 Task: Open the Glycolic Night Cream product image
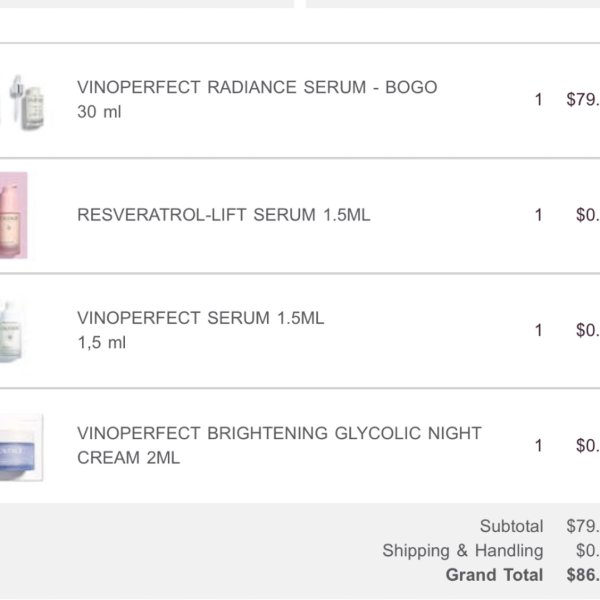point(21,447)
